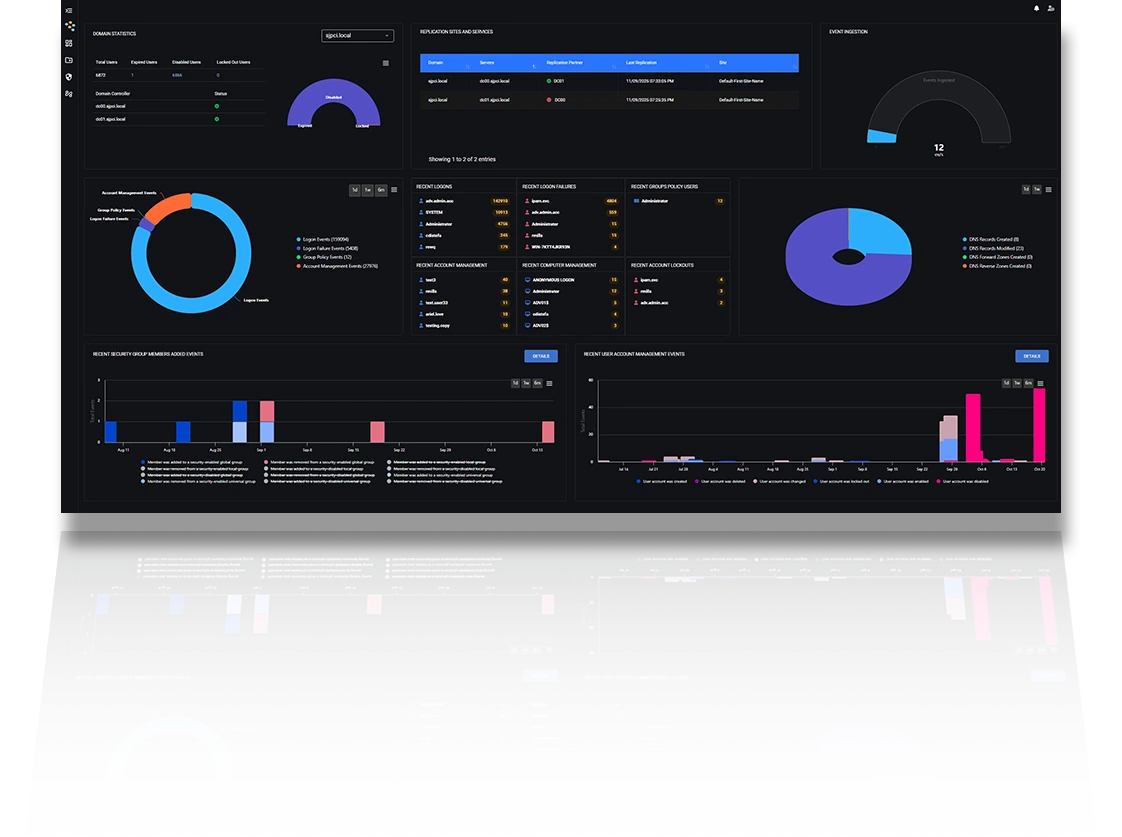Click the notification bell icon
Screen dimensions: 1122x837
[x=1036, y=8]
